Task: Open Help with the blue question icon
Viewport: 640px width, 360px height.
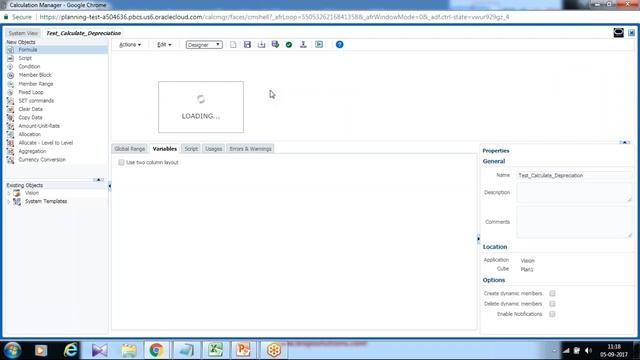Action: (x=340, y=44)
